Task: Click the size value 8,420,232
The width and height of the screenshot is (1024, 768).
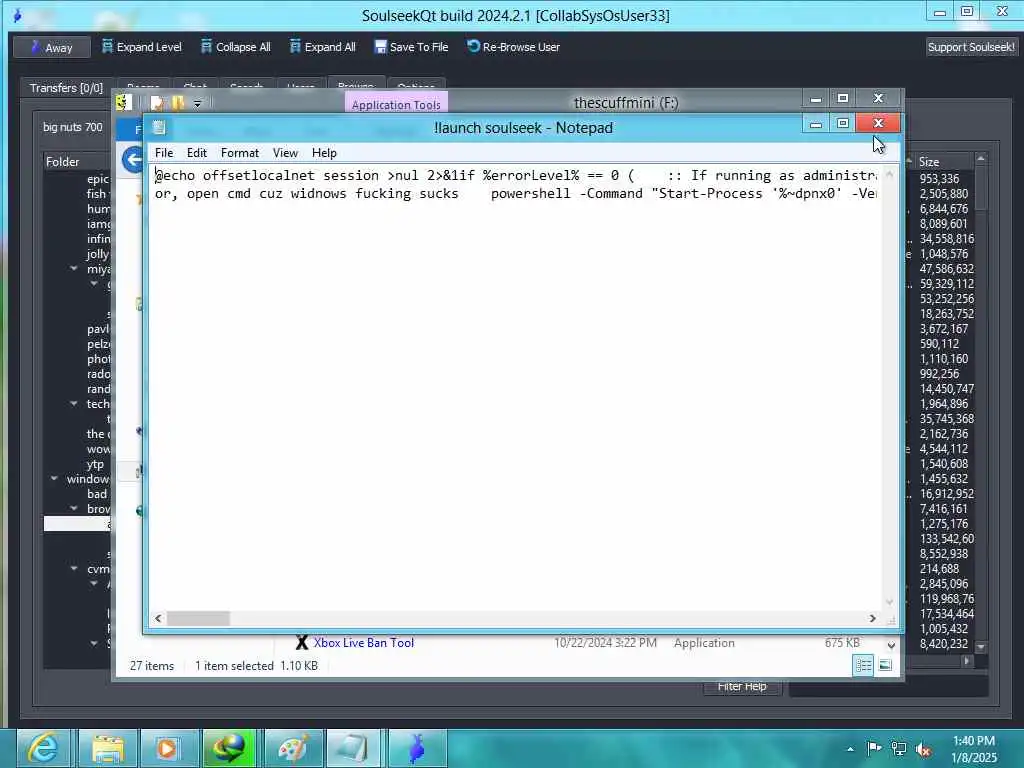Action: pos(944,644)
